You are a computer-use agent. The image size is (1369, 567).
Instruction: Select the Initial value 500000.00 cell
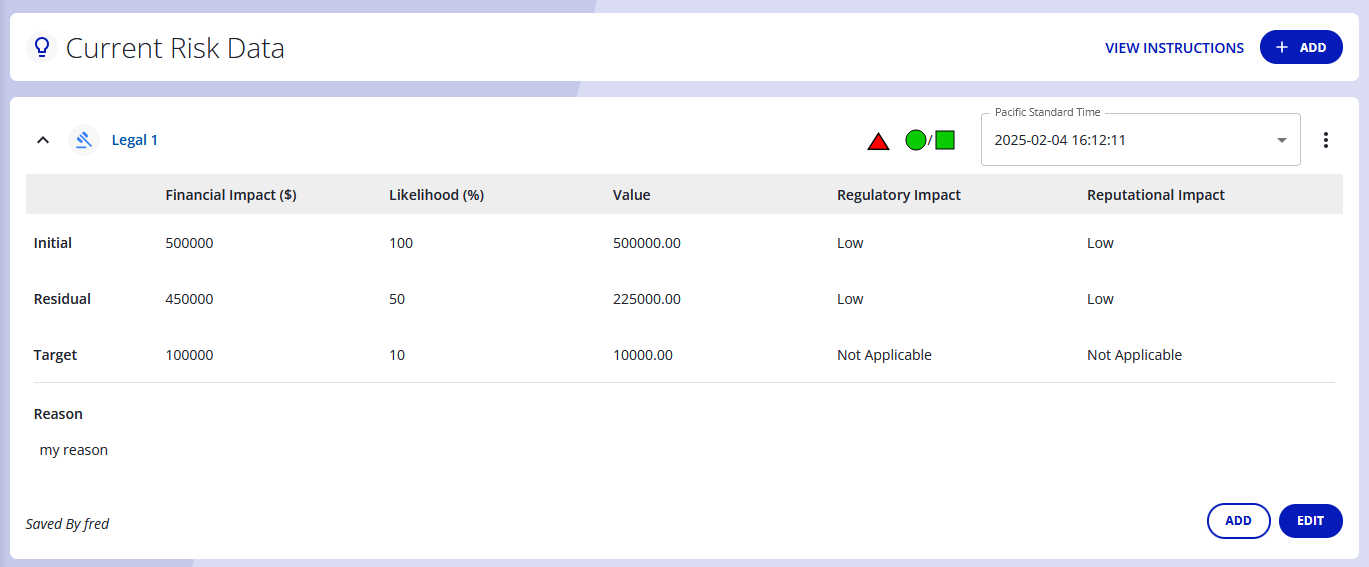pos(646,243)
